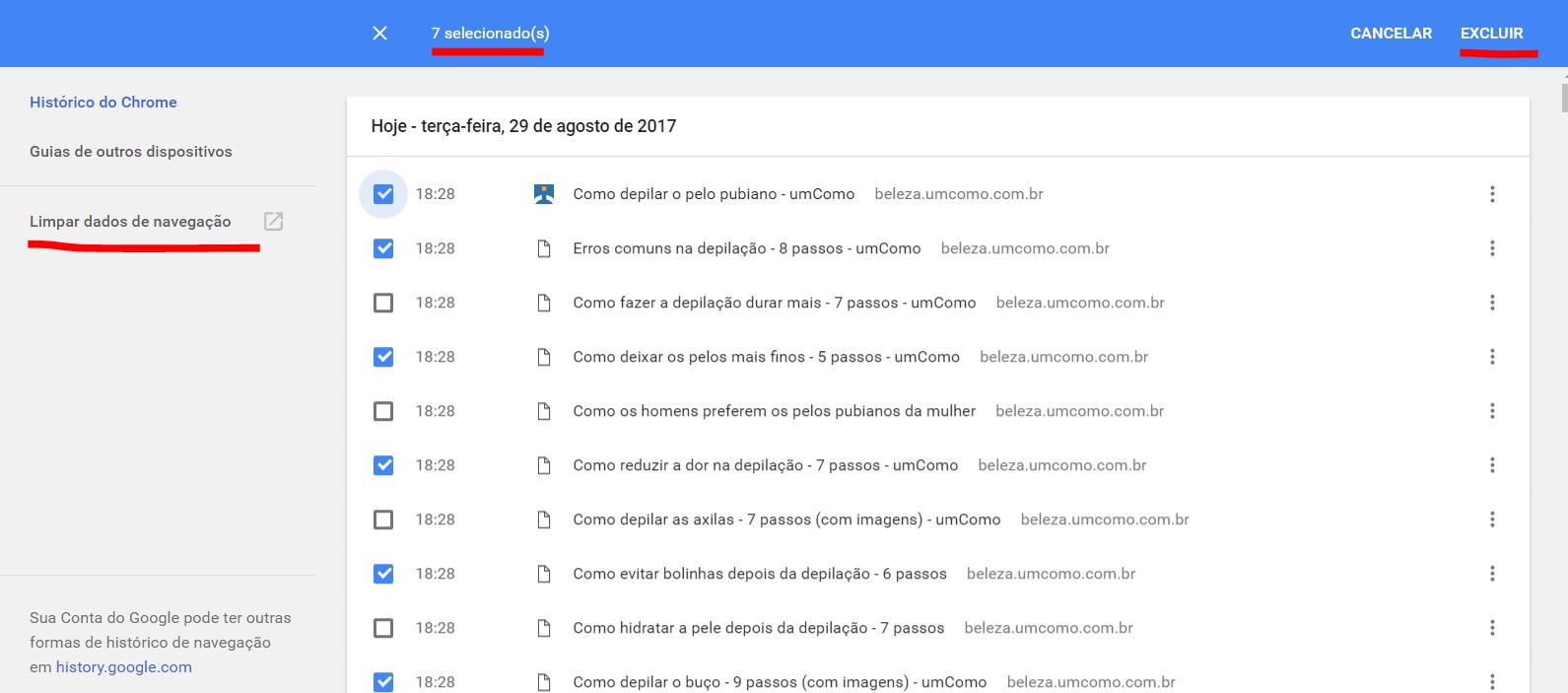Select checkbox for Como os homens preferem entry
This screenshot has height=693, width=1568.
click(x=383, y=411)
